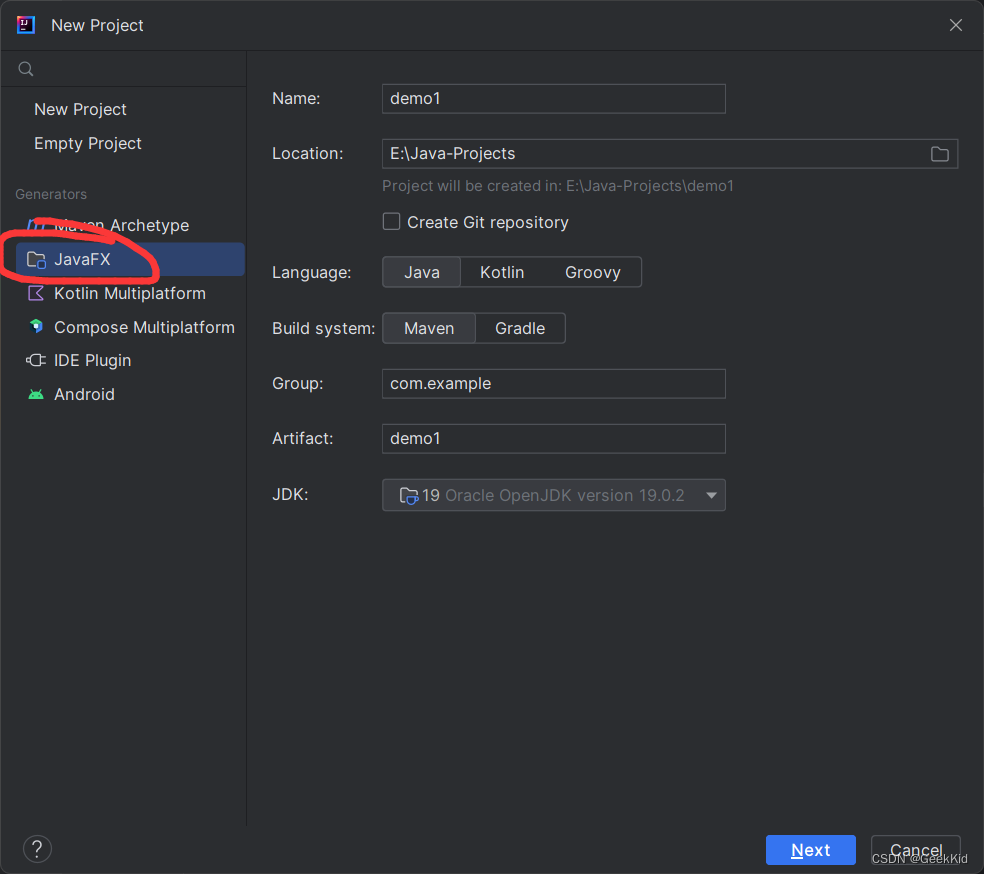This screenshot has width=984, height=874.
Task: Click the JavaFX generator icon
Action: [36, 260]
